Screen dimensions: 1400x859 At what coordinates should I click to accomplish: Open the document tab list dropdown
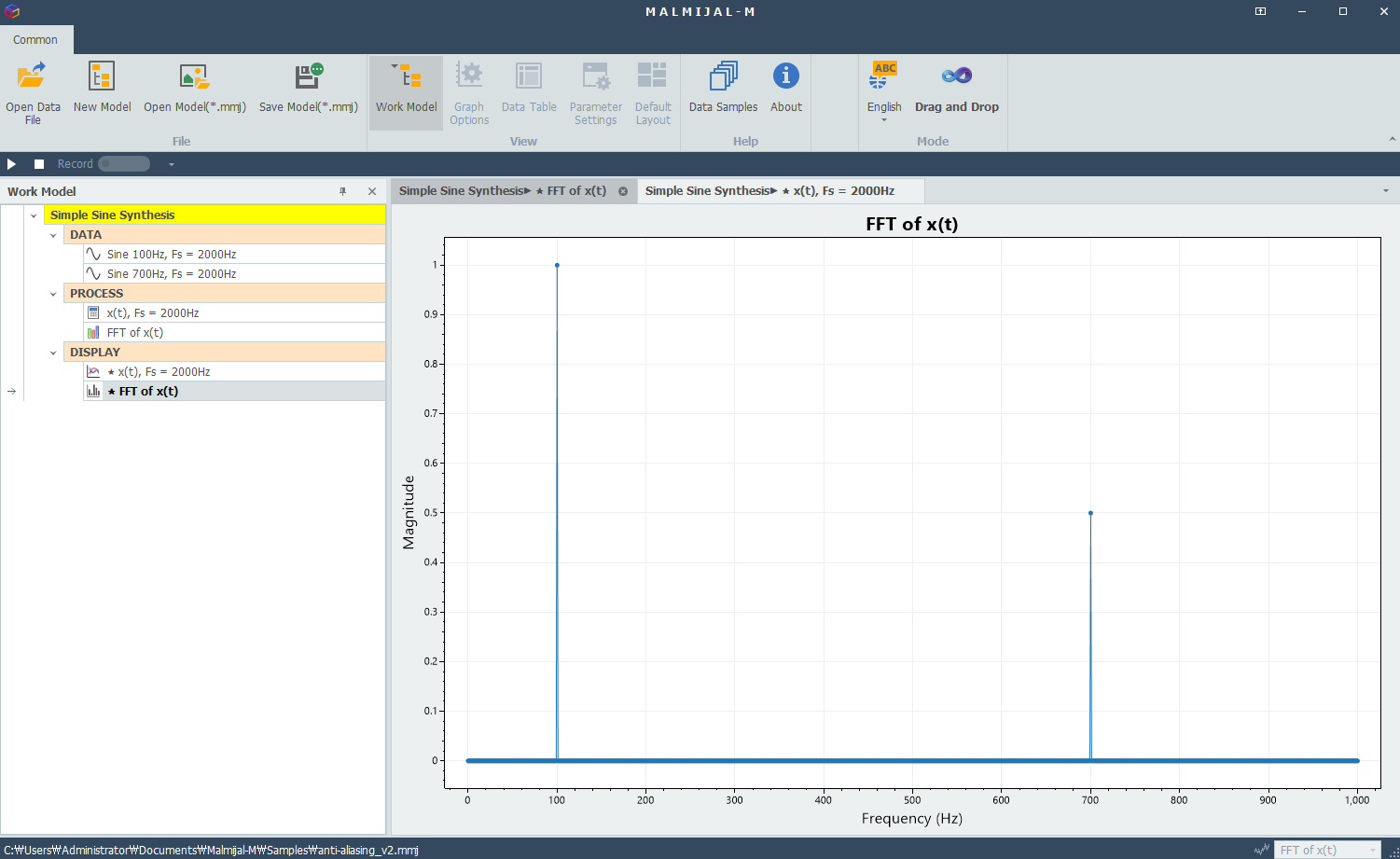click(x=1385, y=191)
